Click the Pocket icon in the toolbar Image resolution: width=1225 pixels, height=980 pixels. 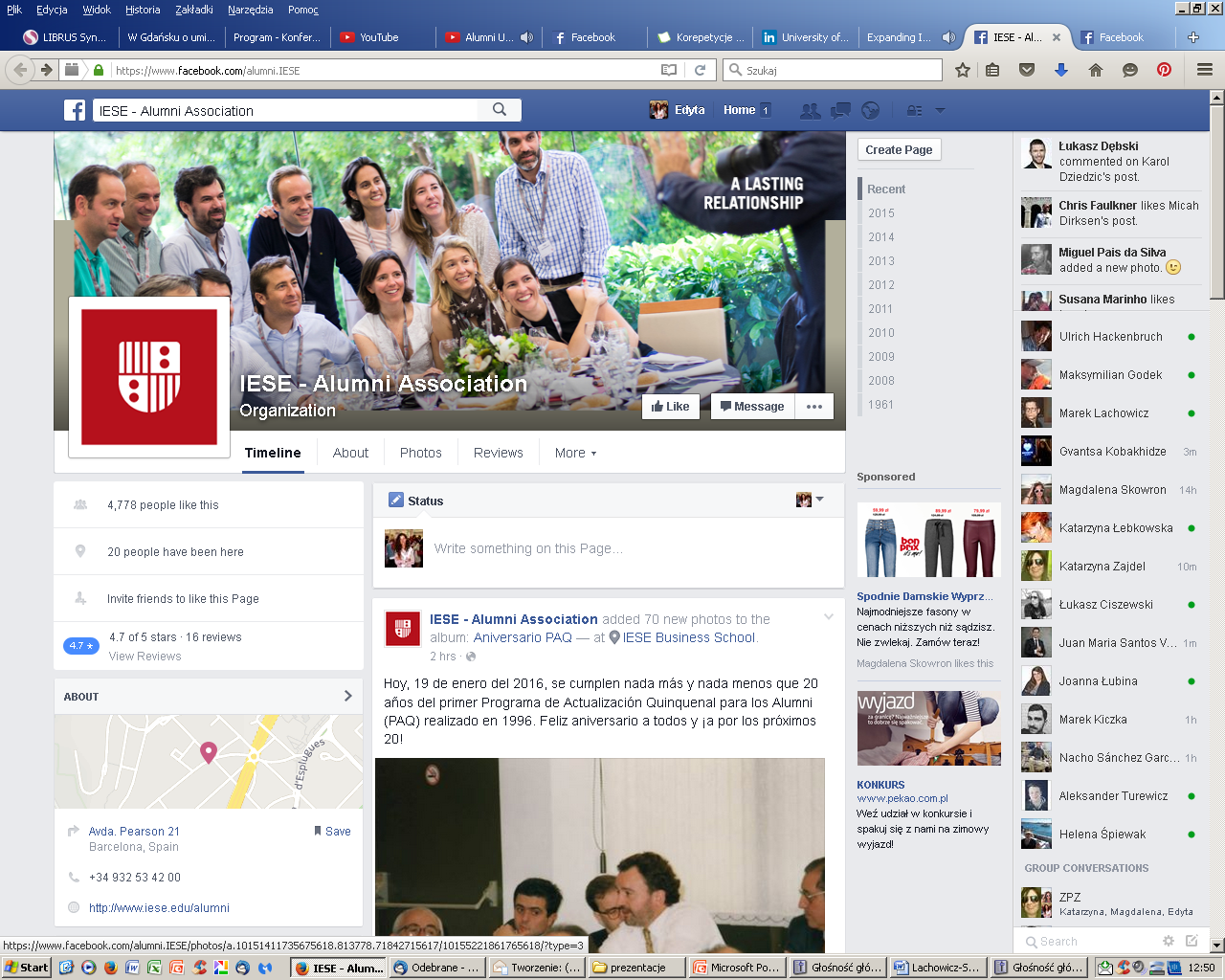pyautogui.click(x=1027, y=70)
